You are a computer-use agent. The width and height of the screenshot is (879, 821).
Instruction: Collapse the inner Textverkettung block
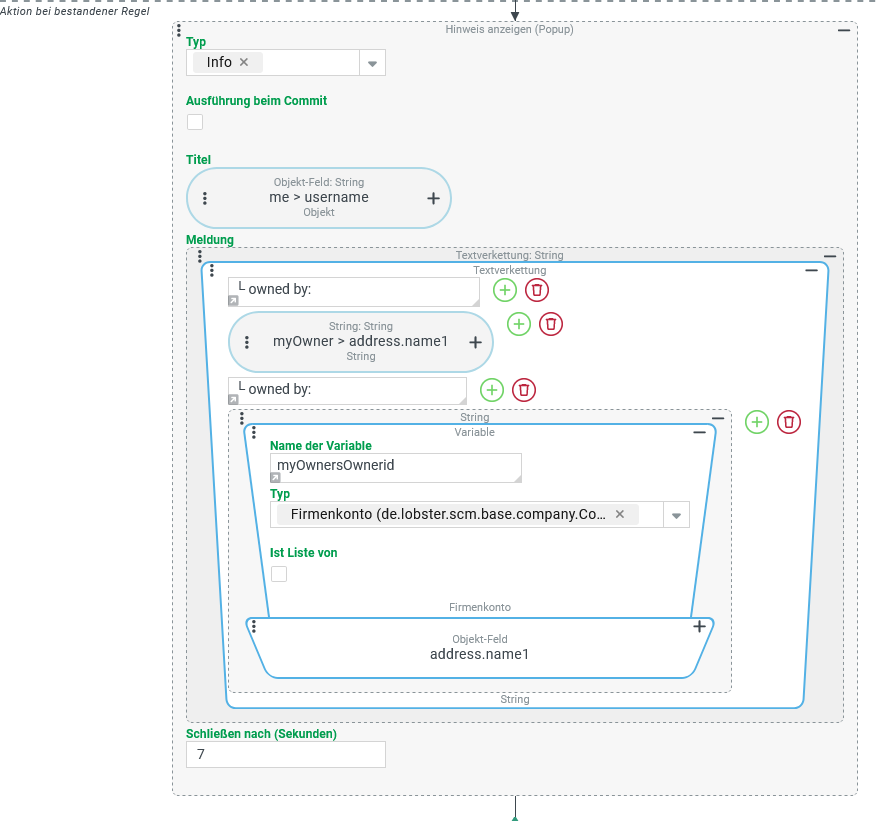coord(812,270)
